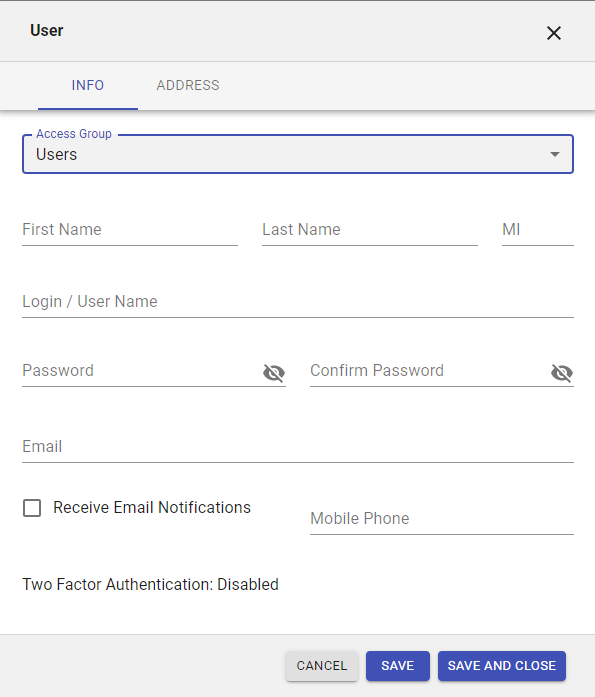The image size is (595, 697).
Task: Open the Access Group dropdown
Action: (298, 154)
